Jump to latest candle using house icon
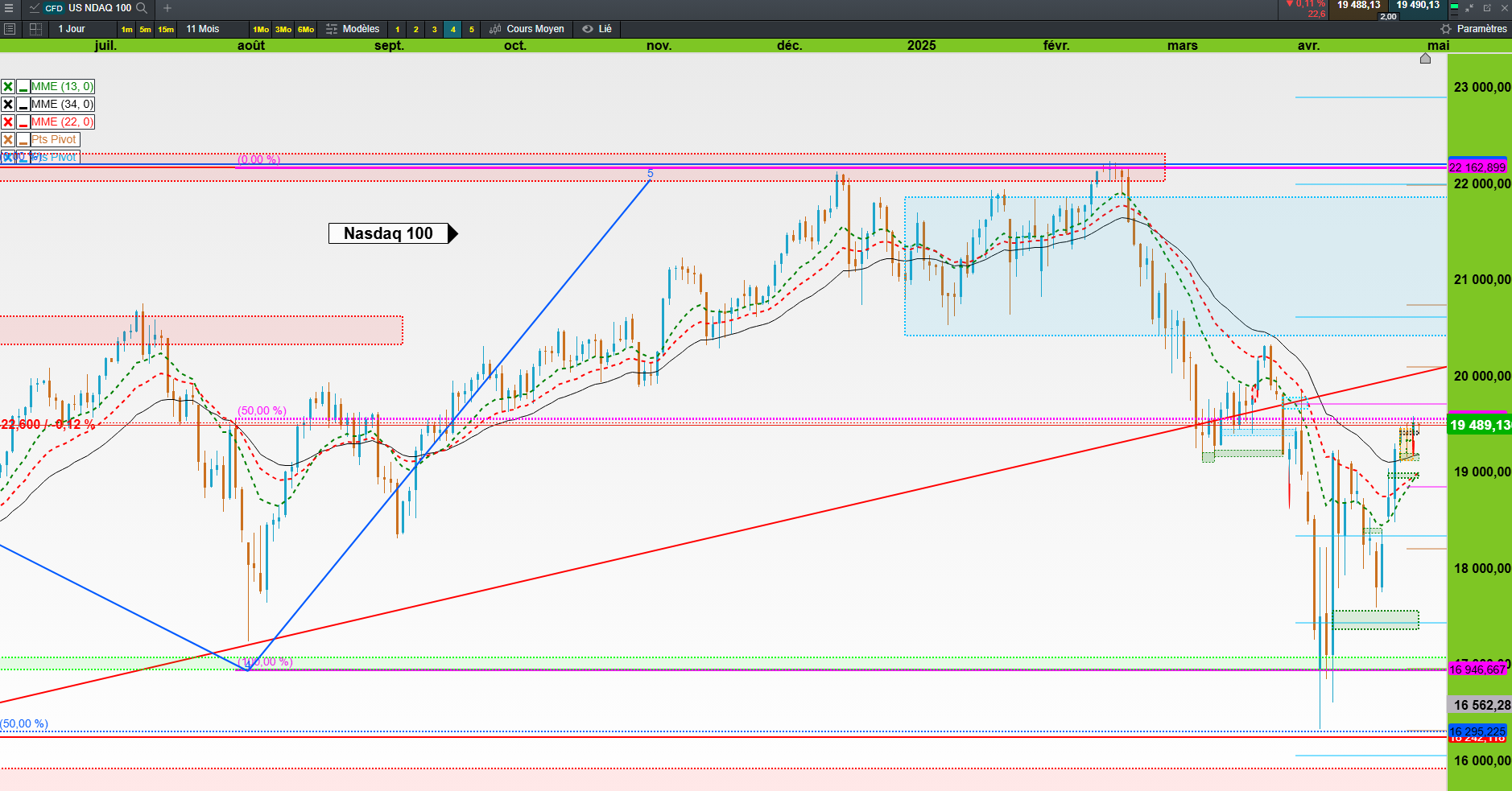This screenshot has height=791, width=1512. [1425, 58]
